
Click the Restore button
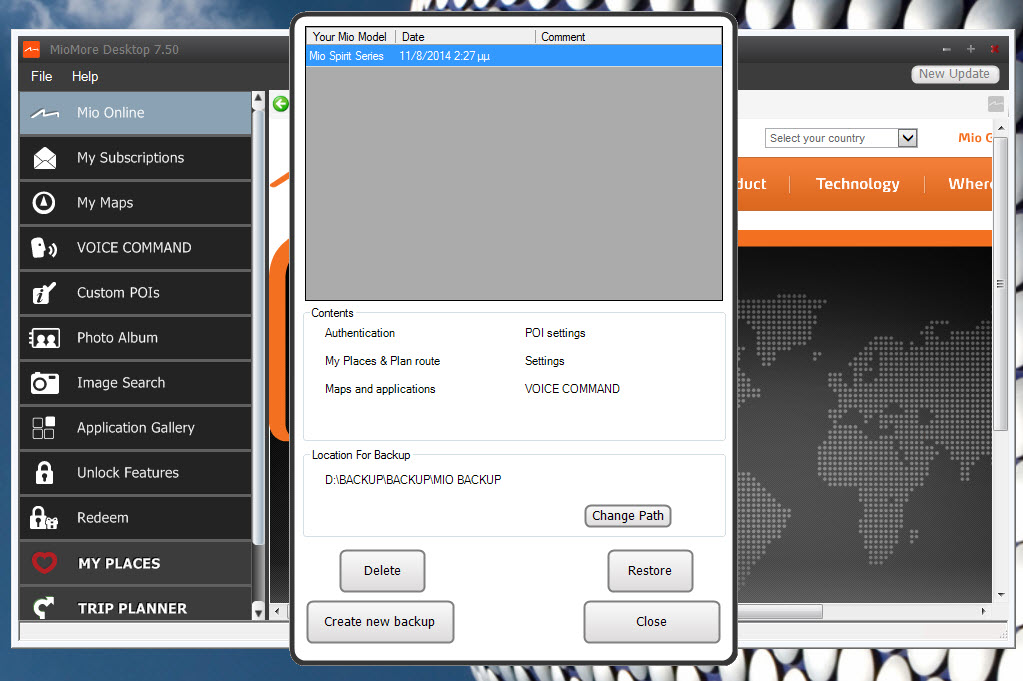click(650, 571)
